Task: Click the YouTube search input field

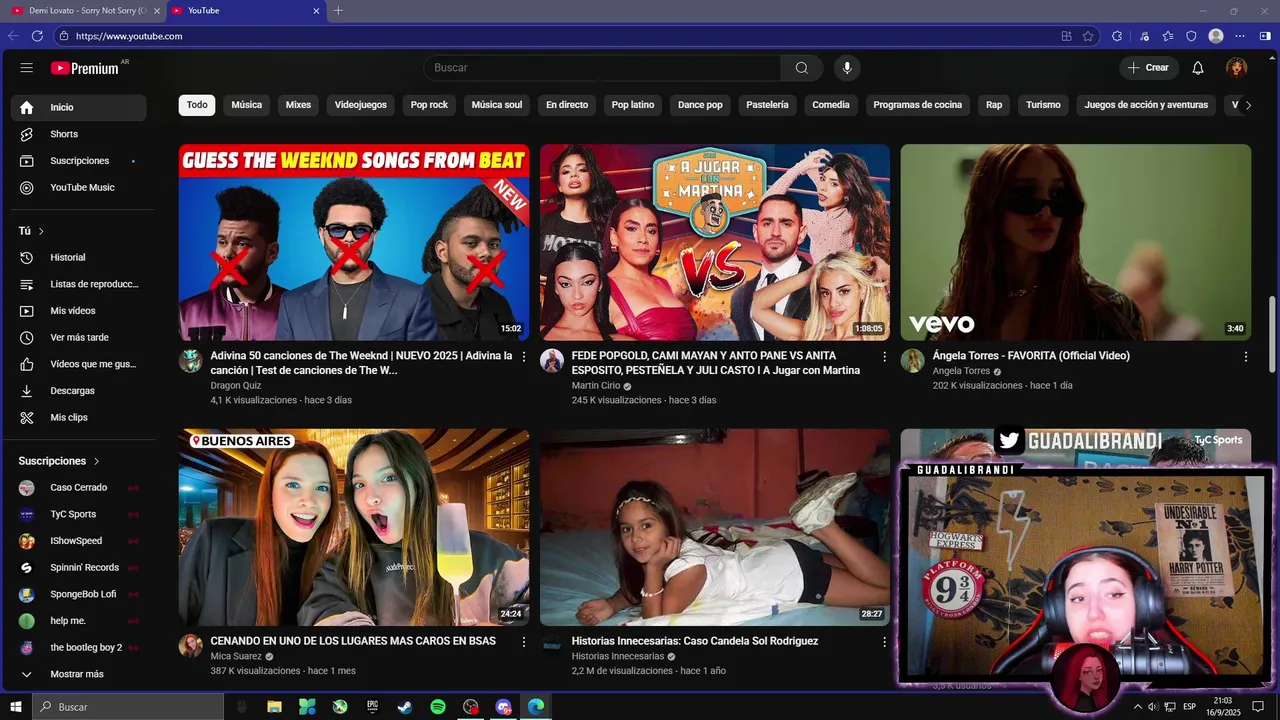Action: 602,68
